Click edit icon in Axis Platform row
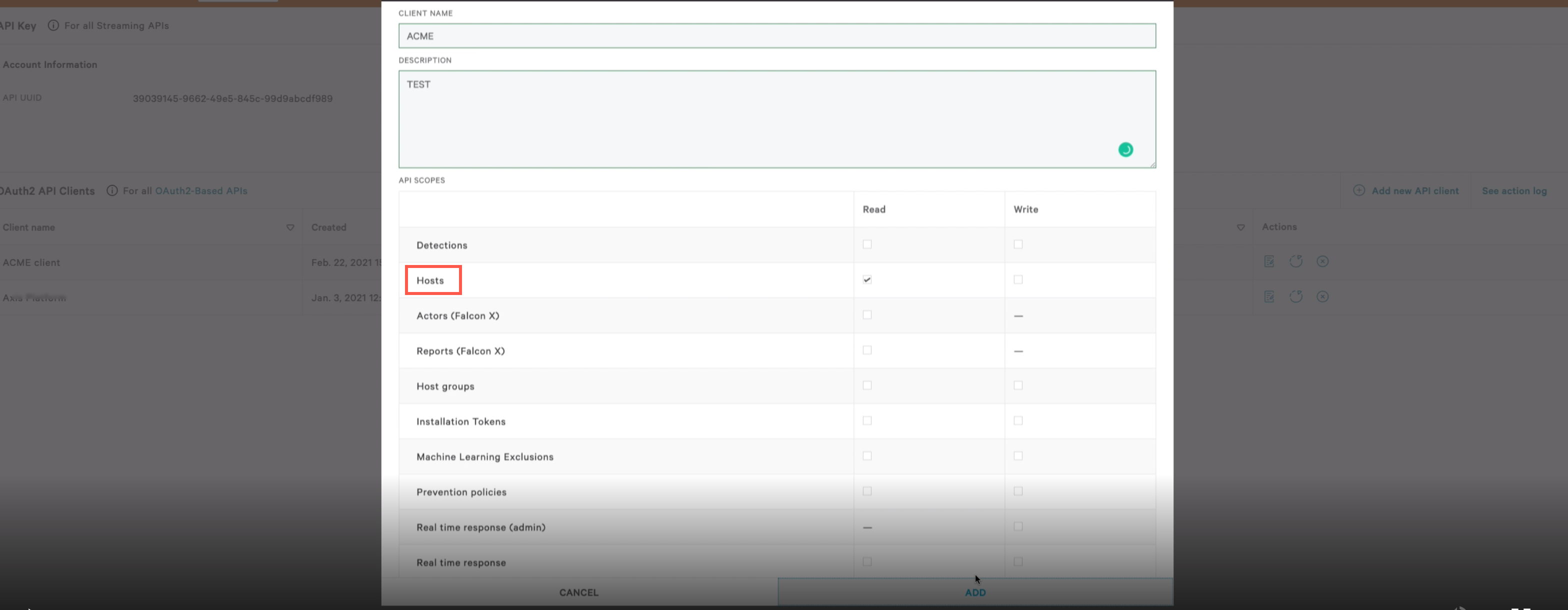Screen dimensions: 1568x610 (x=1269, y=297)
